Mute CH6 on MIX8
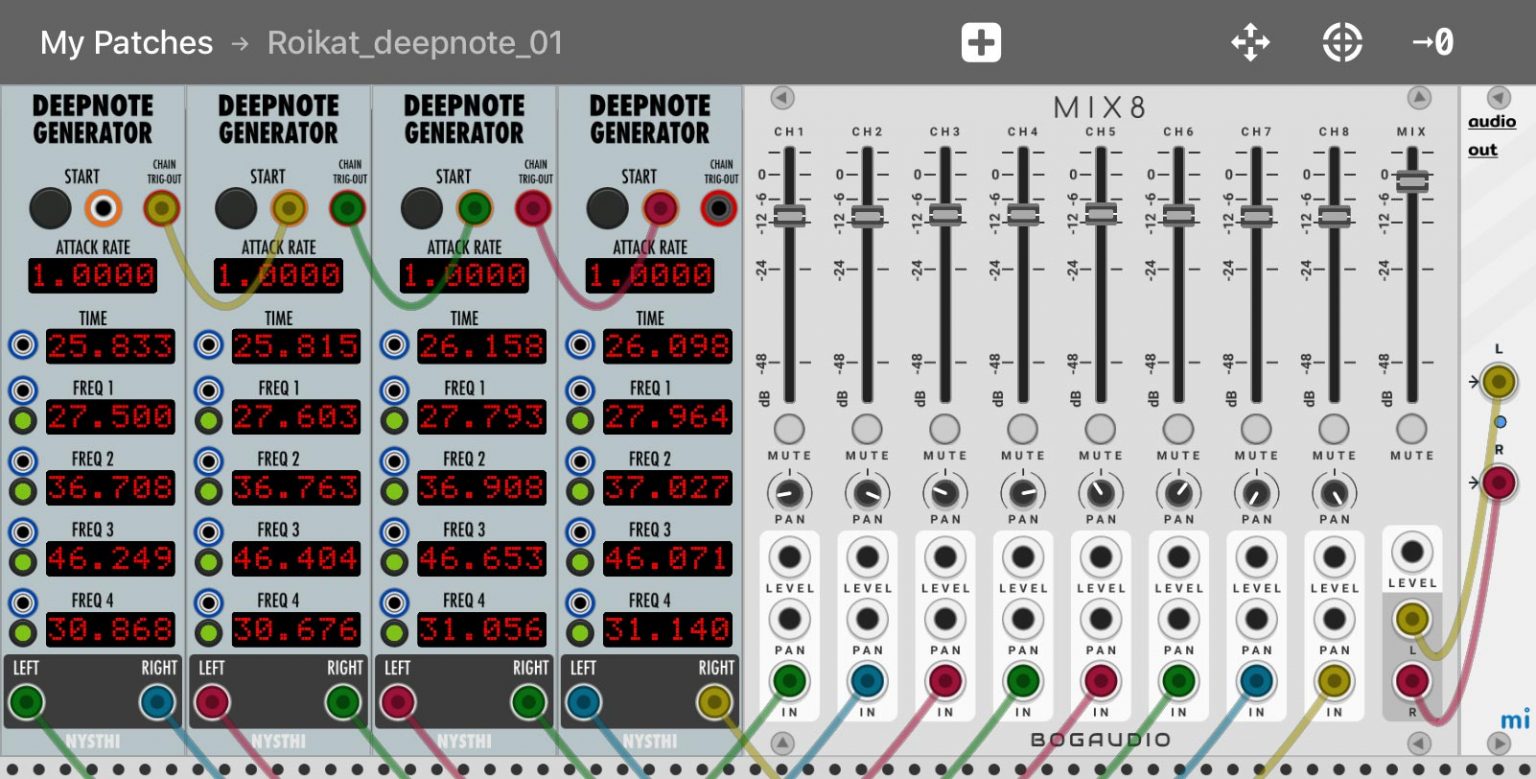This screenshot has height=779, width=1536. [1178, 428]
